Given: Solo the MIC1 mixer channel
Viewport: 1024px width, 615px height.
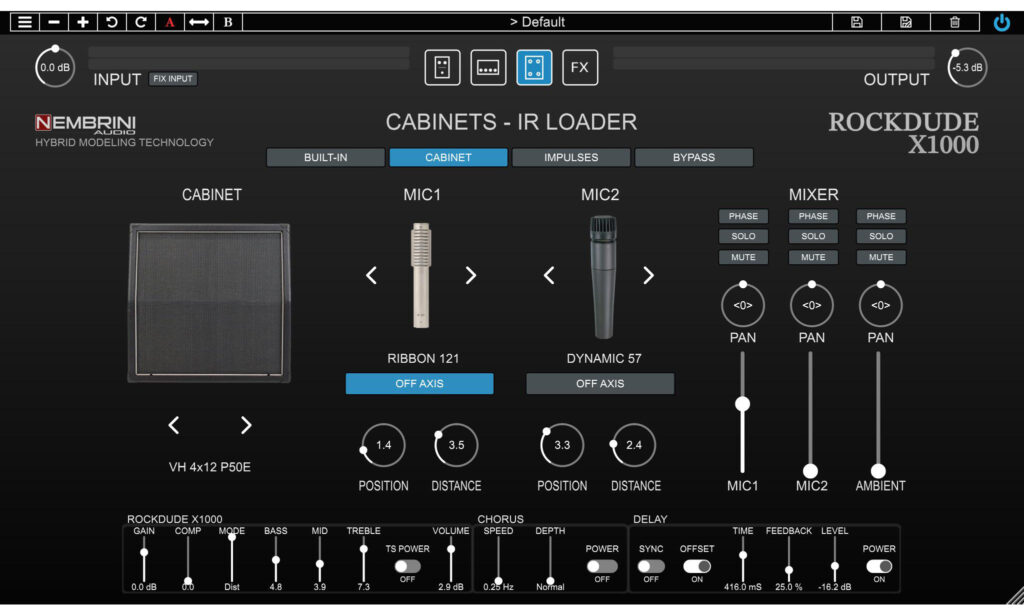Looking at the screenshot, I should pyautogui.click(x=743, y=236).
